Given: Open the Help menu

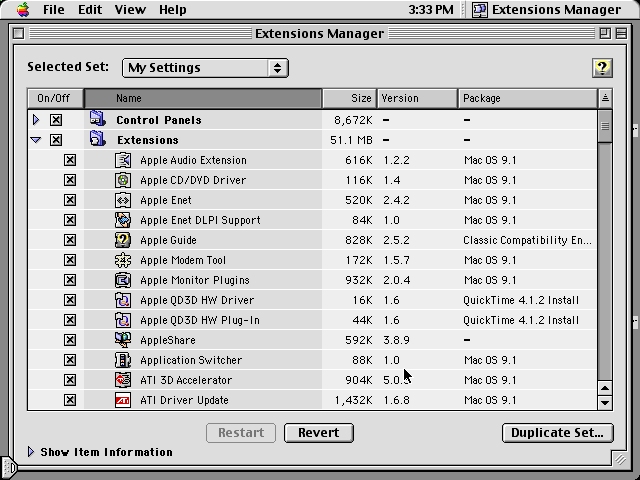Looking at the screenshot, I should coord(173,9).
